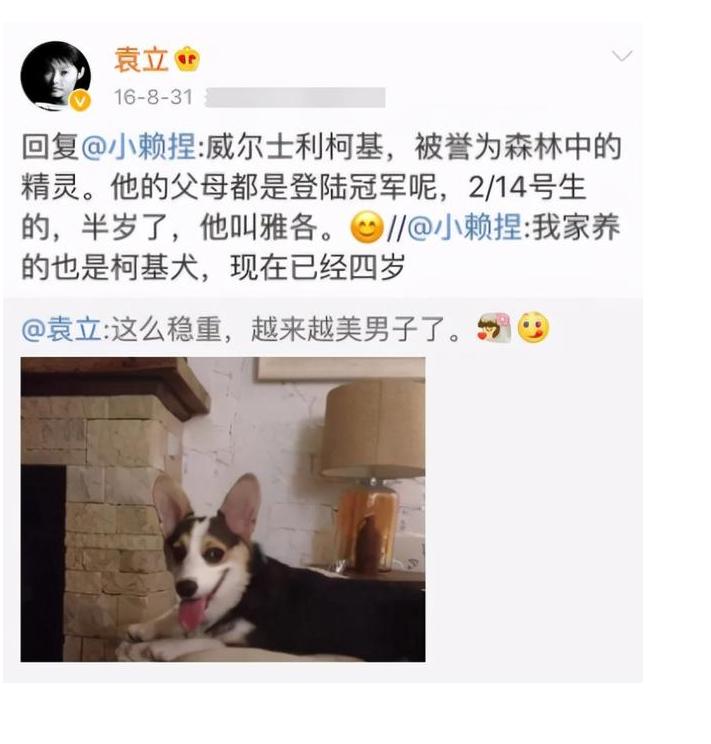Open the @袁立 mention in reposted post
Viewport: 711px width, 744px height.
[x=62, y=329]
